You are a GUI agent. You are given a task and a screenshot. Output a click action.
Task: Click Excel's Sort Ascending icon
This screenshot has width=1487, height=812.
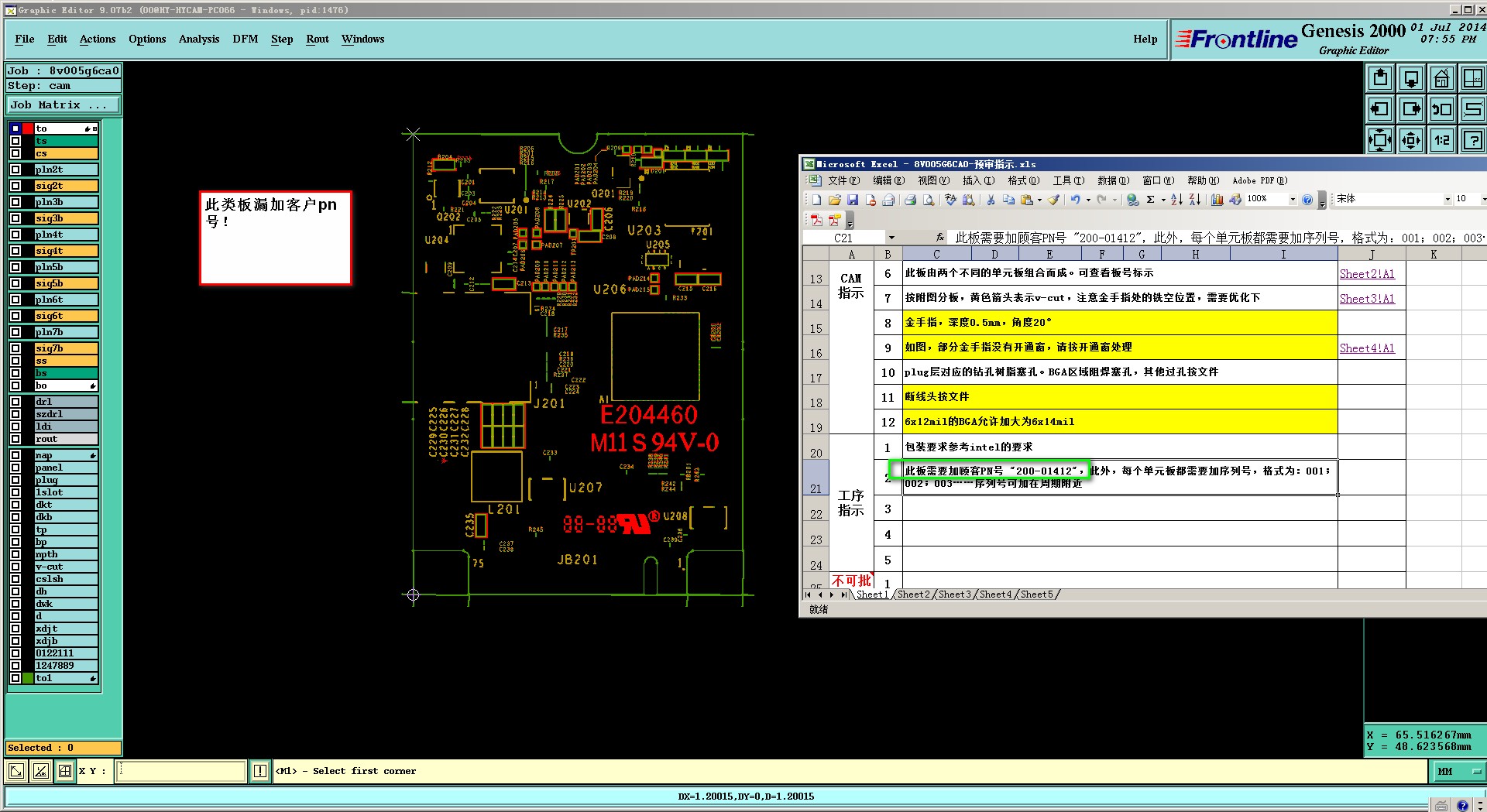[x=1176, y=200]
